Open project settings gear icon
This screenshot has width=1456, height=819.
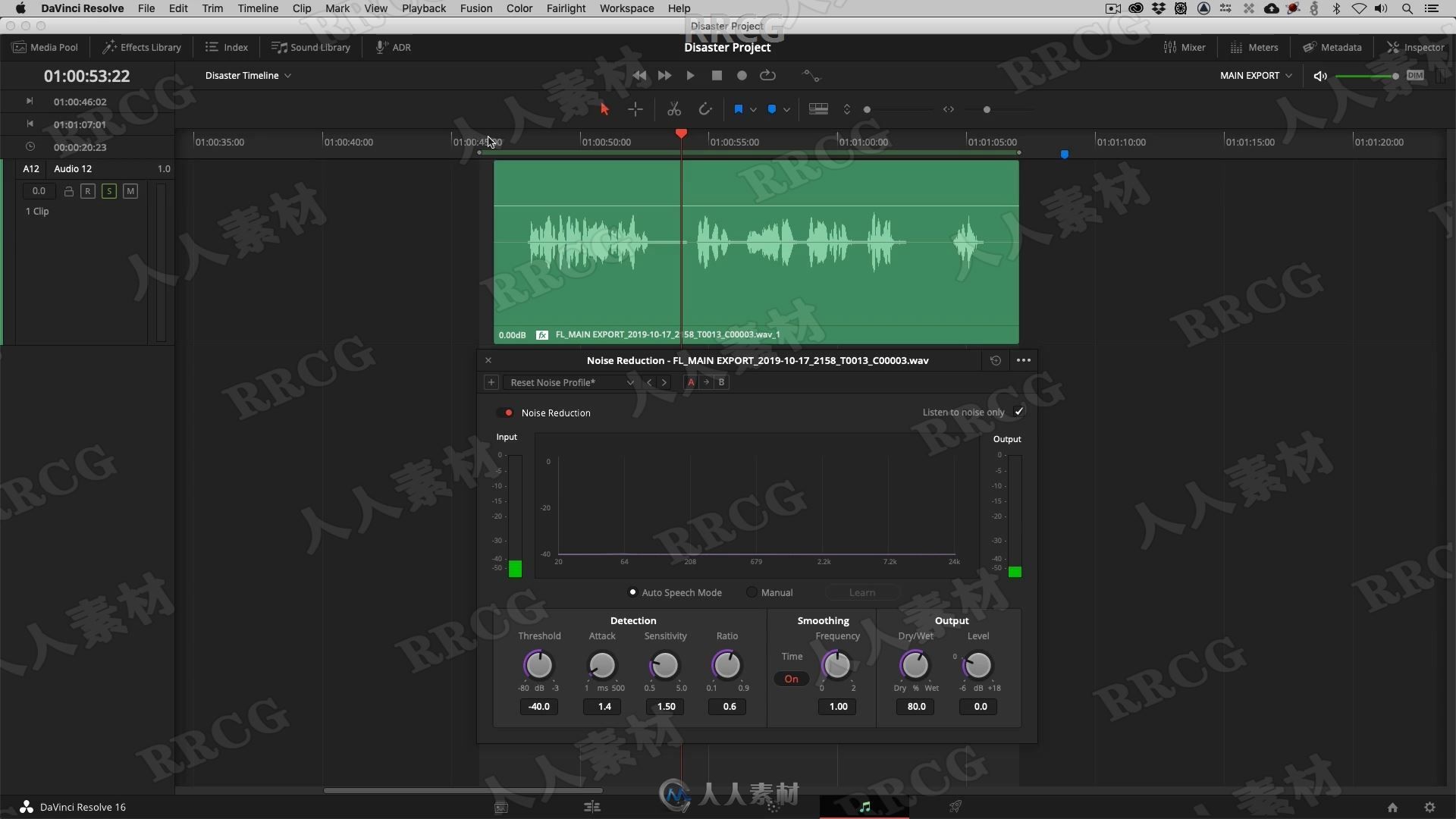coord(1429,808)
